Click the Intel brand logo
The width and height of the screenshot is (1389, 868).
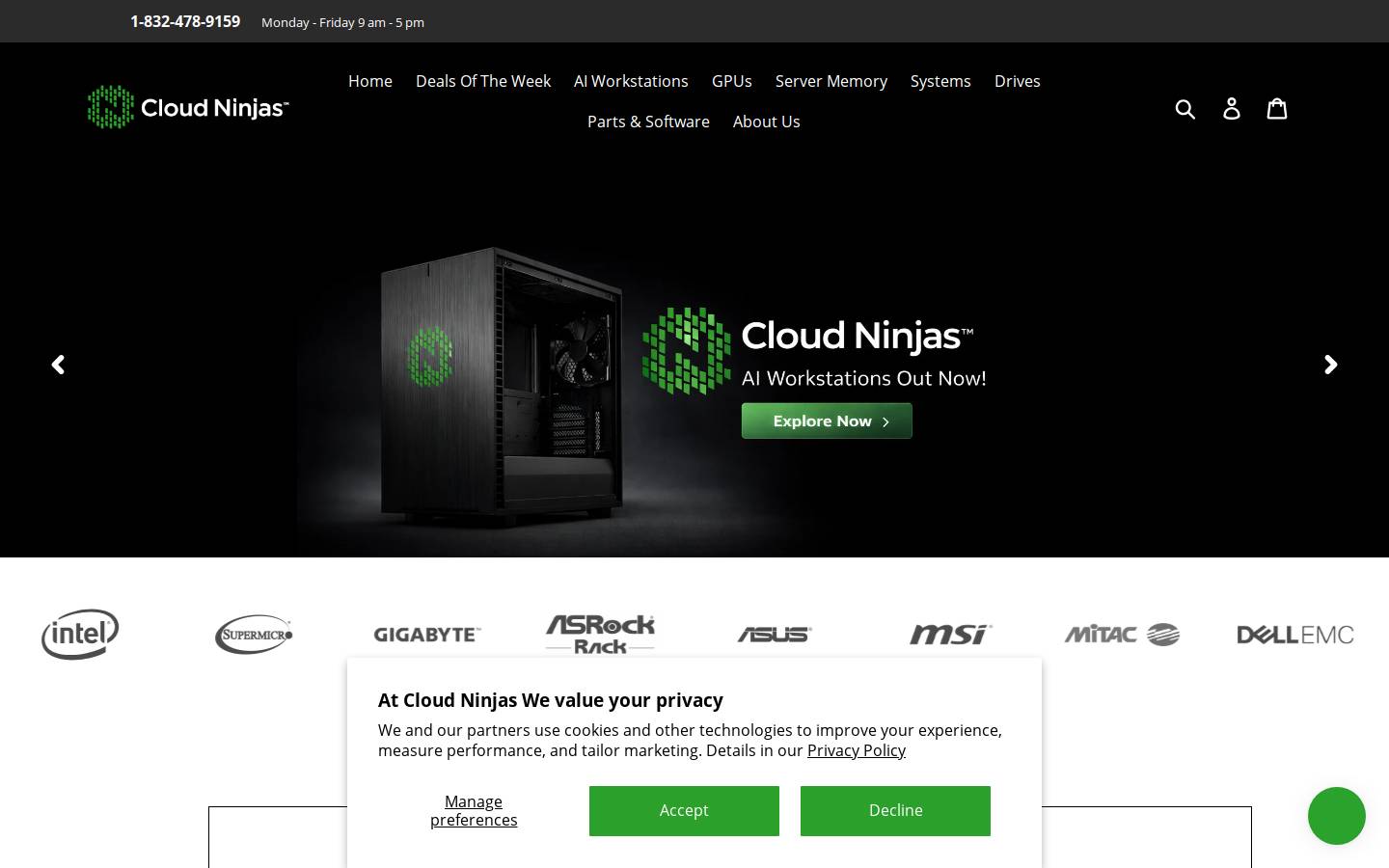point(80,634)
